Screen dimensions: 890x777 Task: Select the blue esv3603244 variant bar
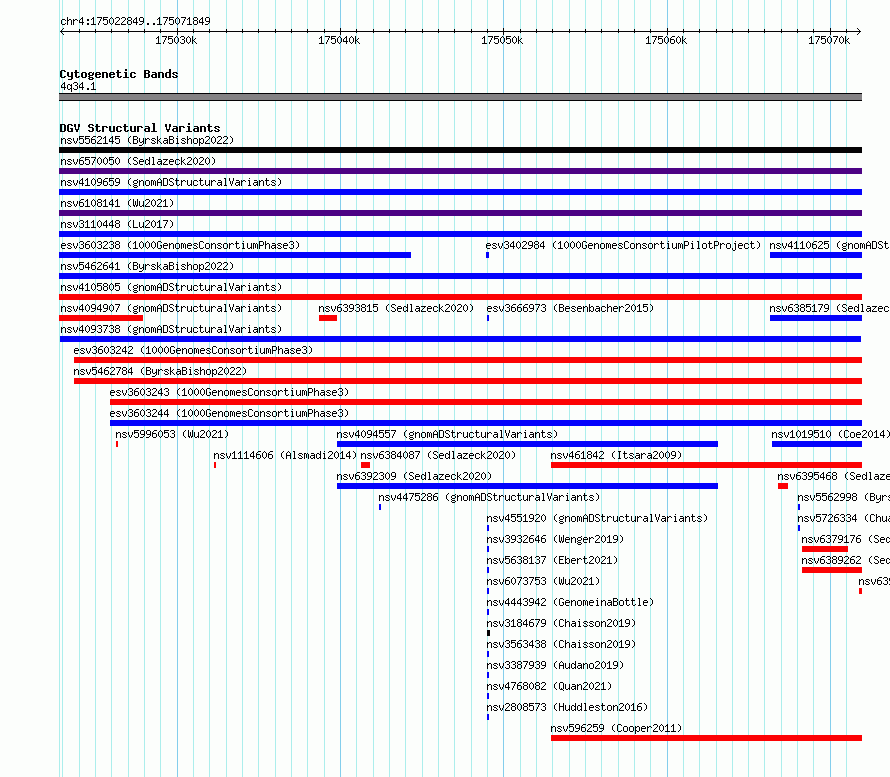pyautogui.click(x=486, y=423)
